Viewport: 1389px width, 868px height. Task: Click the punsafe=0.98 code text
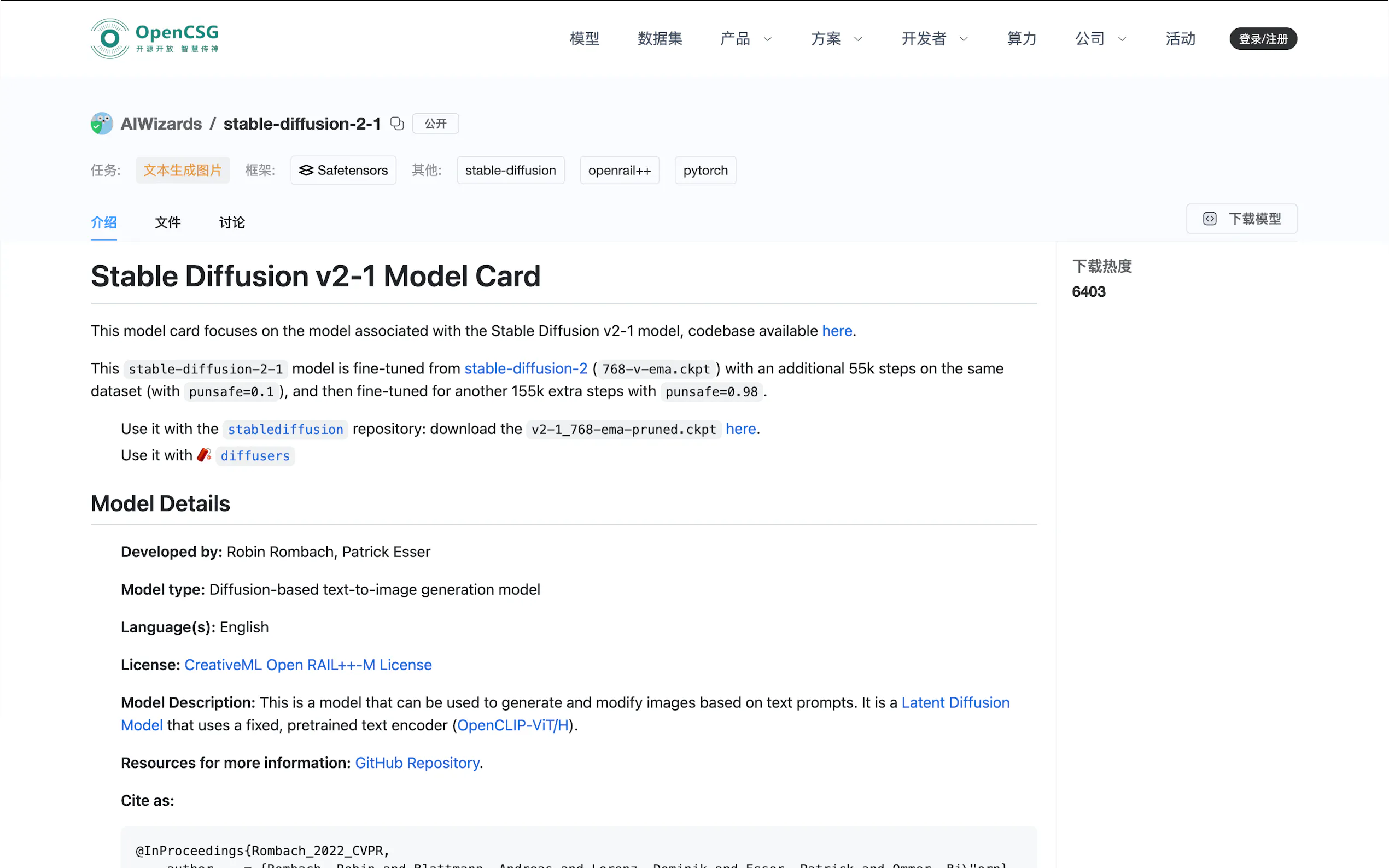[711, 391]
